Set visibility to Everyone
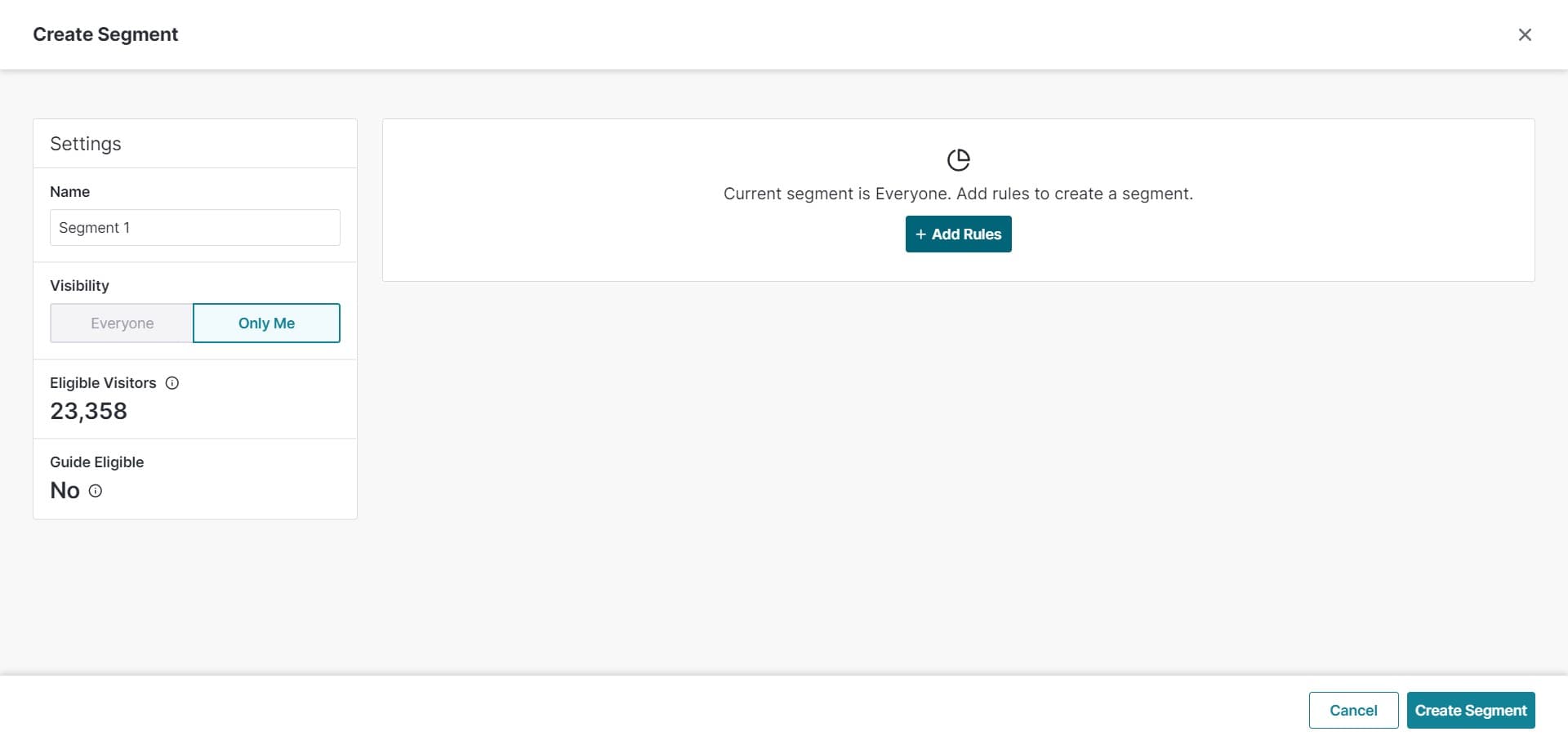1568x745 pixels. [122, 323]
